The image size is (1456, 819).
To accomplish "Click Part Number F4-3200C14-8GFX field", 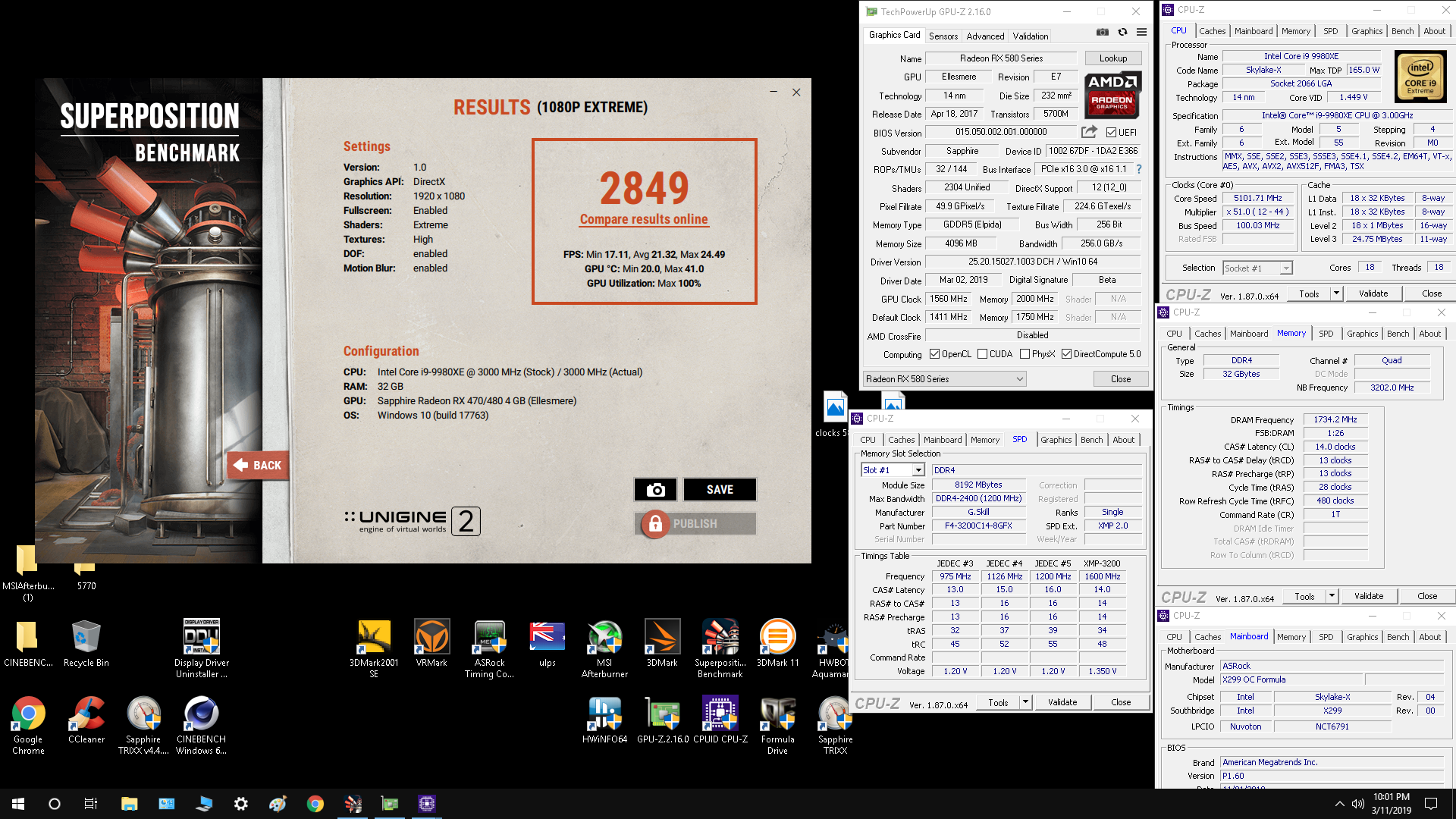I will (978, 526).
